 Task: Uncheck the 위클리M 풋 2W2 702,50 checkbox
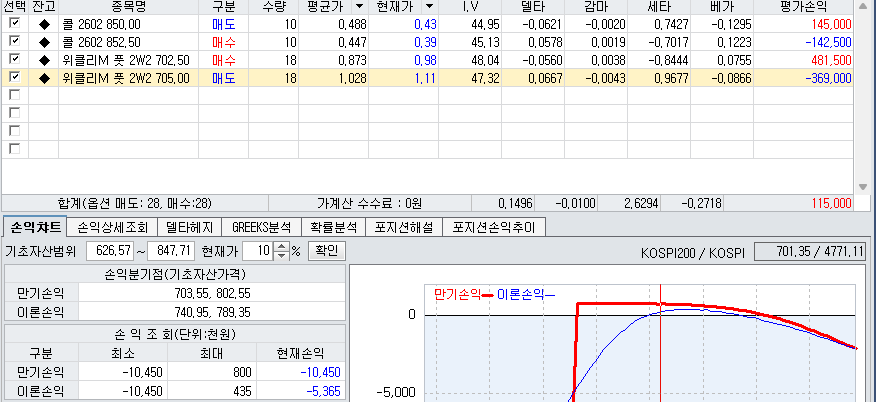tap(15, 59)
